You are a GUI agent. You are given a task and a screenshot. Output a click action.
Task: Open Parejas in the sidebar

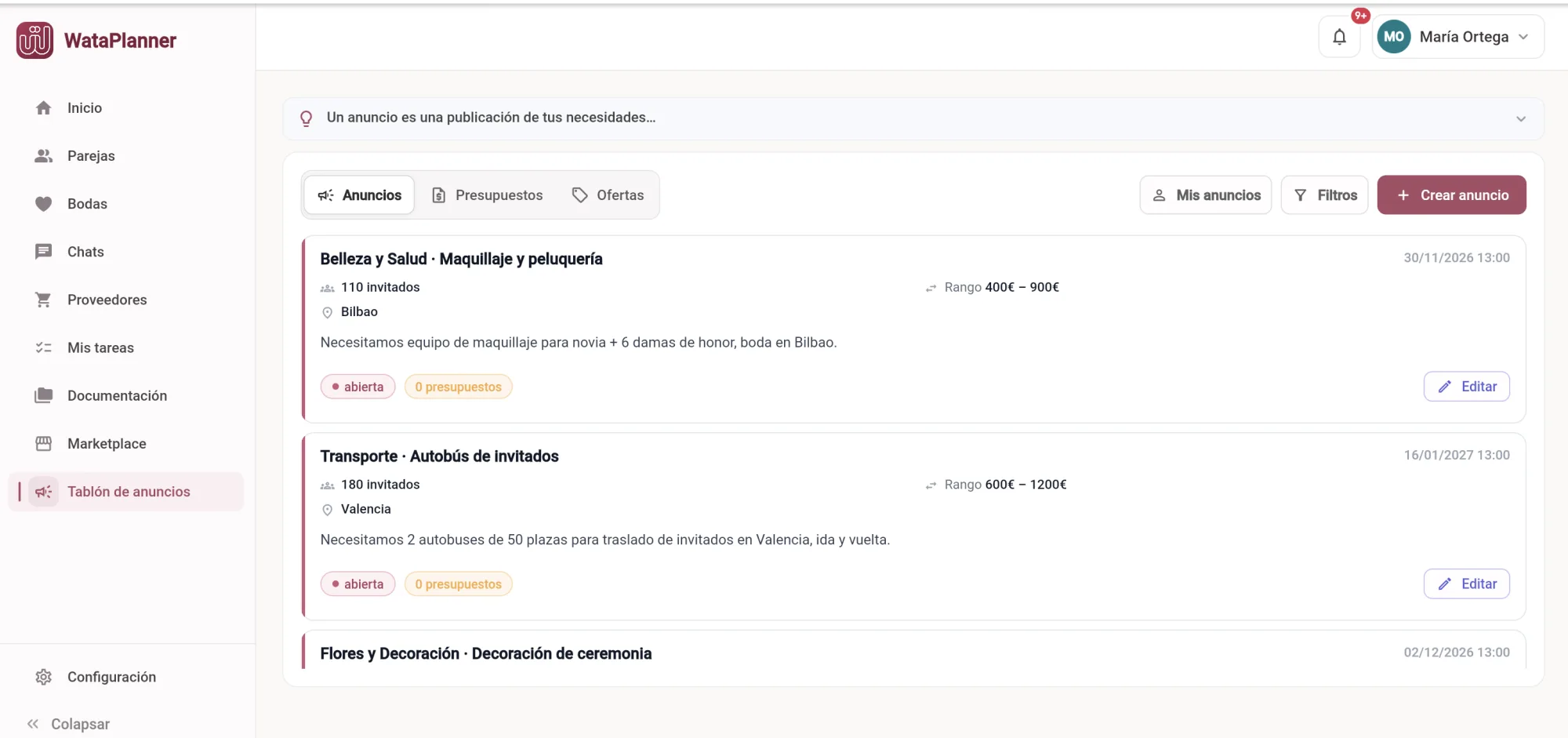tap(126, 156)
